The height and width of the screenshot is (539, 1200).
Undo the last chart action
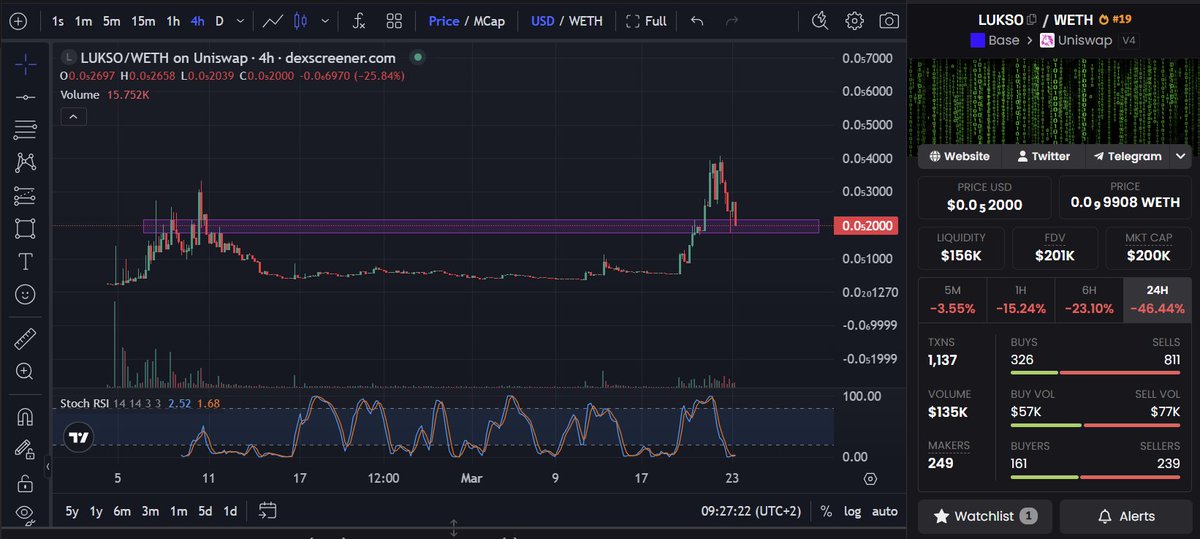[697, 20]
